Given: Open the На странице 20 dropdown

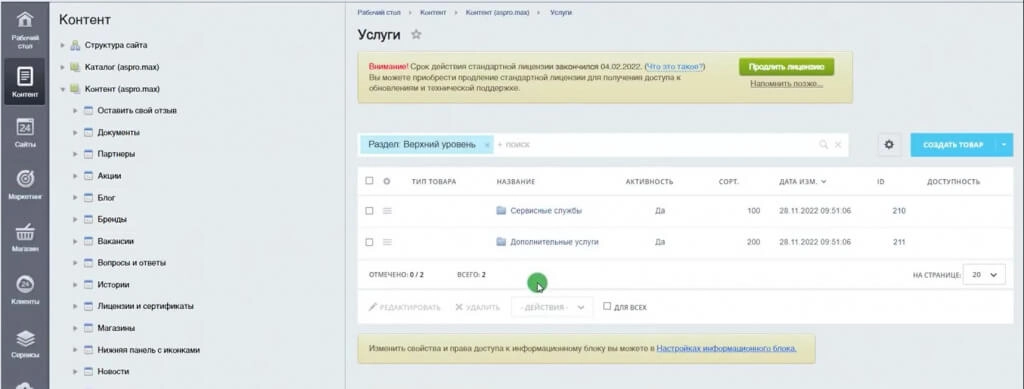Looking at the screenshot, I should point(985,275).
